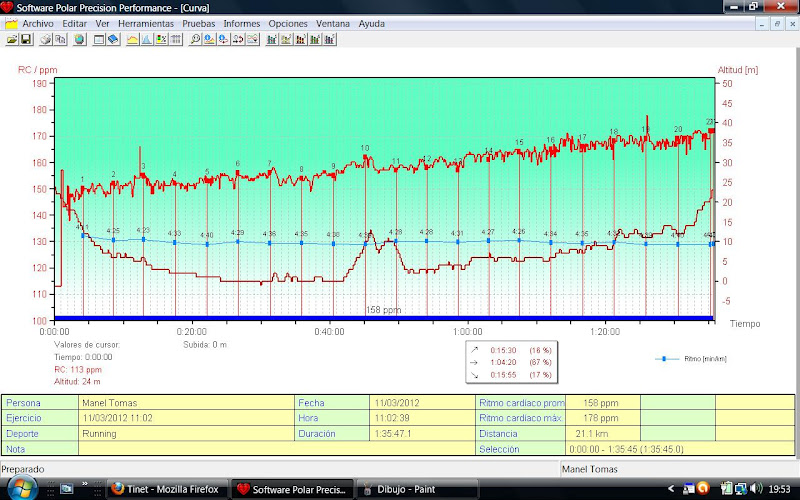Click the Software Polar Precis... taskbar button
This screenshot has width=800, height=500.
click(x=293, y=489)
